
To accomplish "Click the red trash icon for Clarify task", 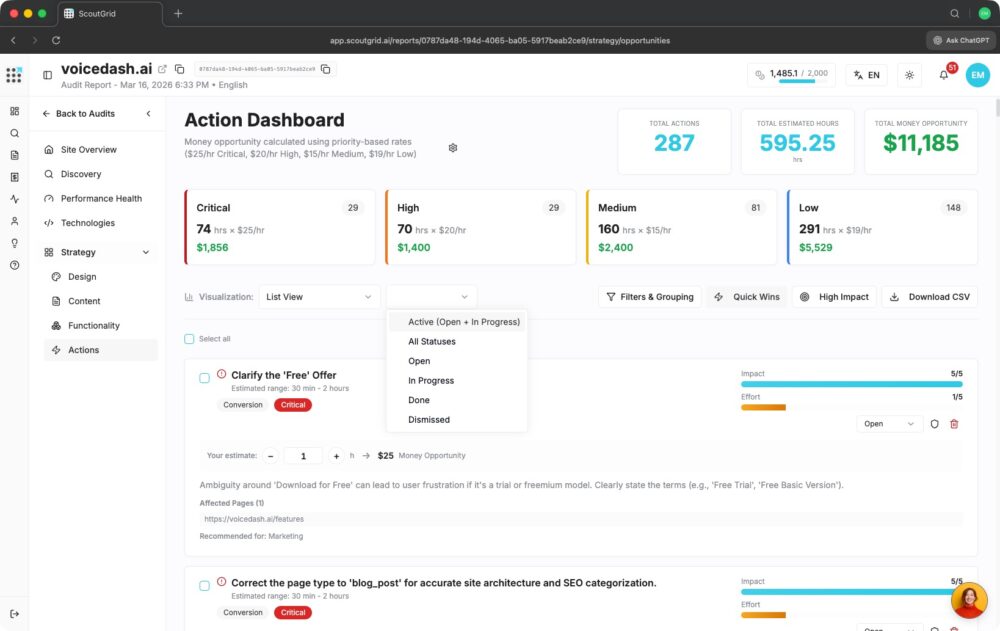I will (954, 424).
